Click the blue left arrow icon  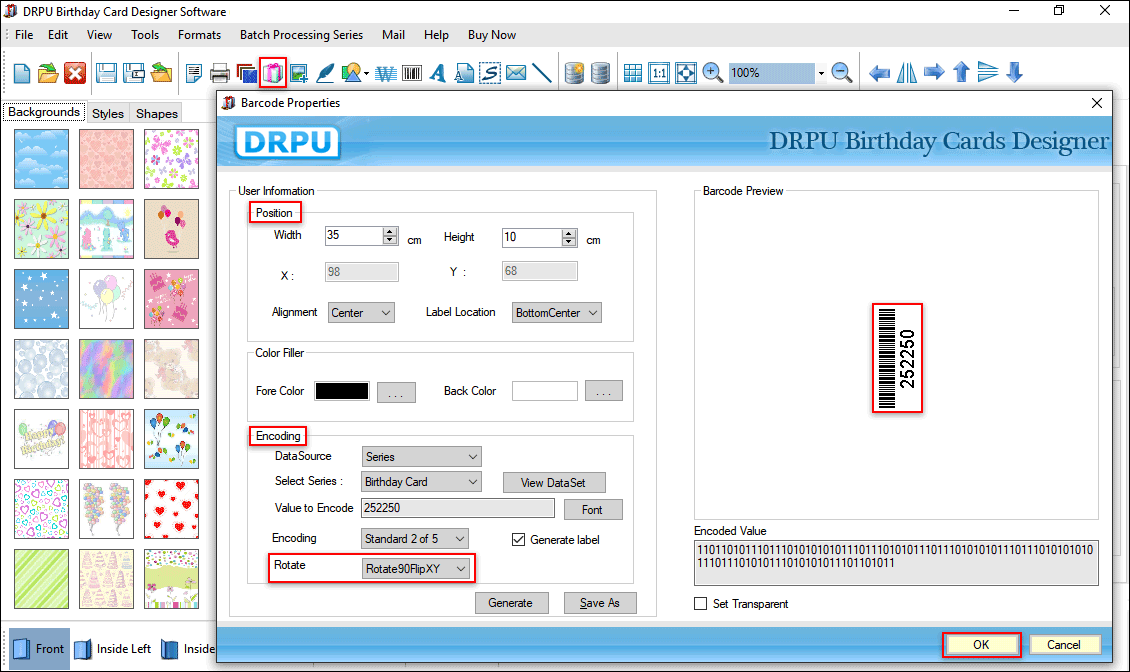click(879, 73)
